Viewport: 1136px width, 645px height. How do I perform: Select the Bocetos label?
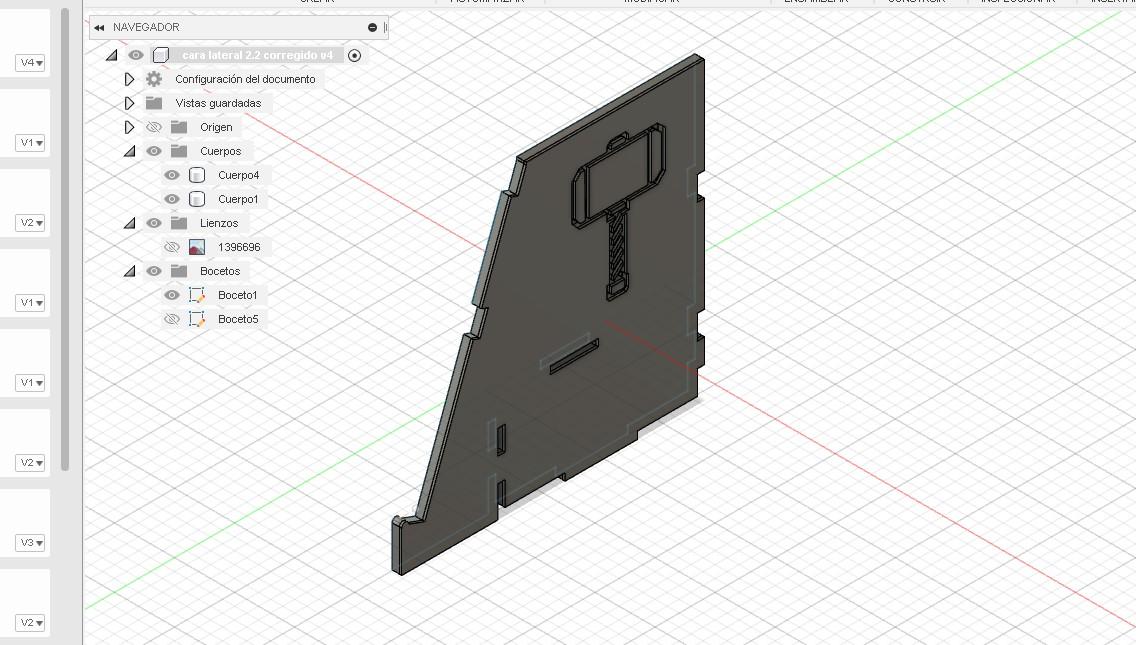point(220,271)
